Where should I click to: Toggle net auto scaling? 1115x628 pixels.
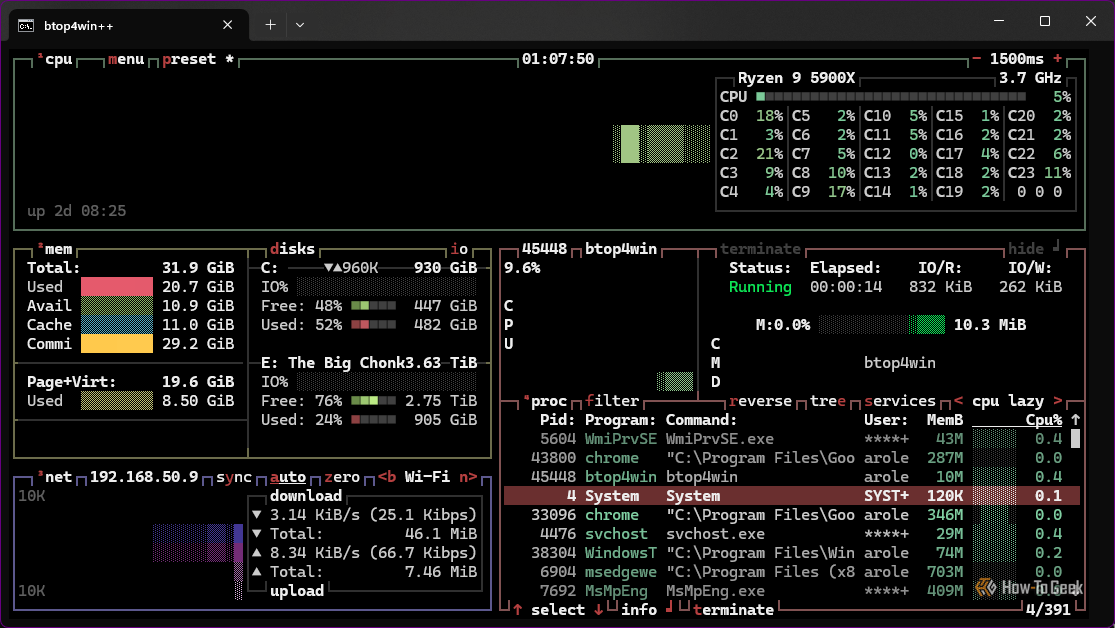click(287, 477)
